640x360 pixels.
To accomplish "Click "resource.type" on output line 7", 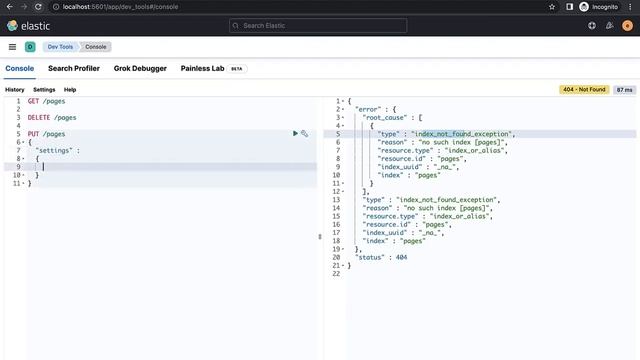I will pyautogui.click(x=404, y=151).
